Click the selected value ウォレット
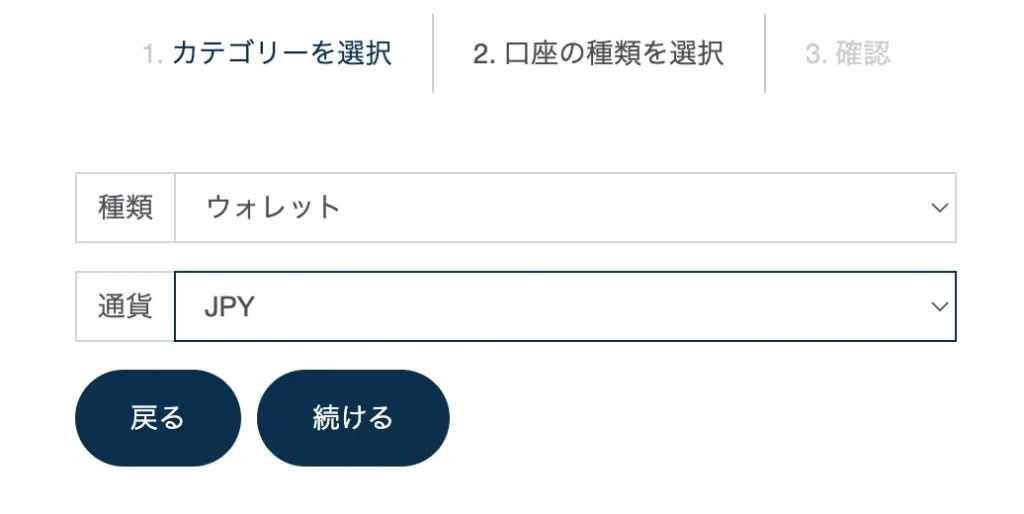This screenshot has width=1024, height=514. click(x=273, y=208)
